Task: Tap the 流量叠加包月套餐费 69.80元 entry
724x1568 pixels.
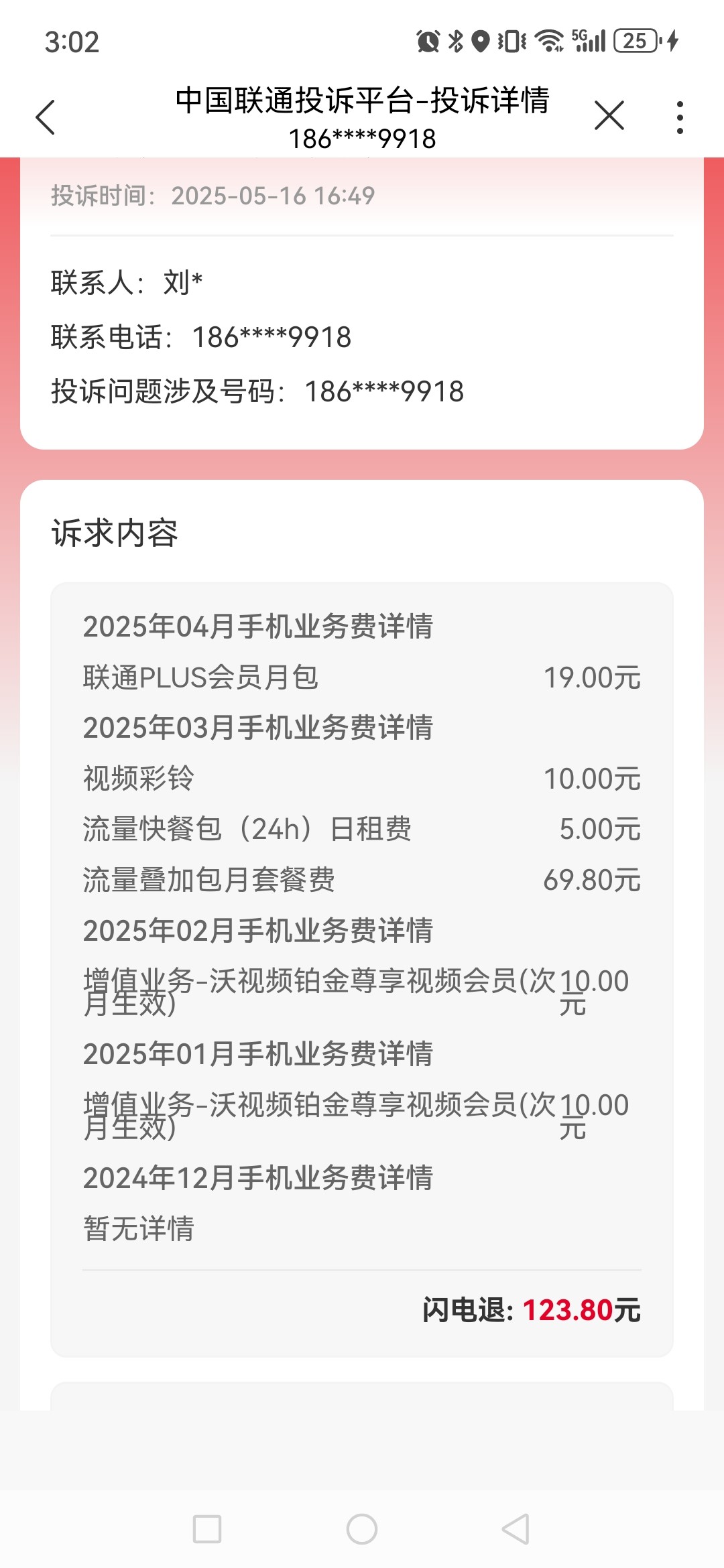Action: coord(362,880)
